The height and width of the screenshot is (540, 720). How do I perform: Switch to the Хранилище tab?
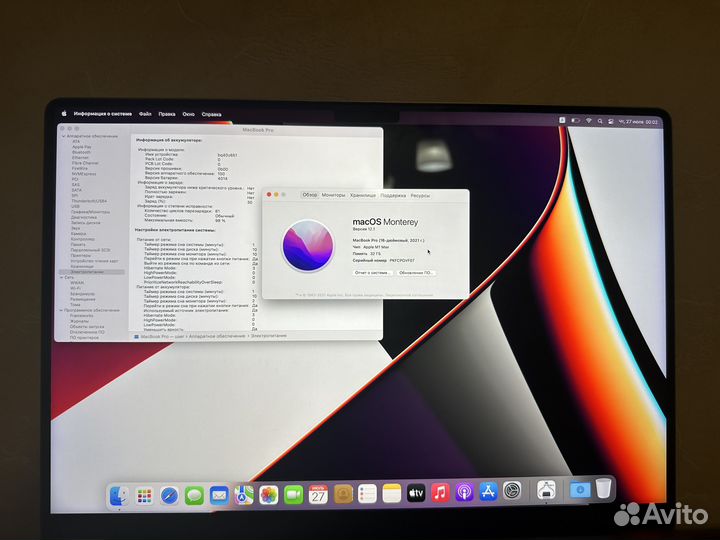tap(363, 195)
